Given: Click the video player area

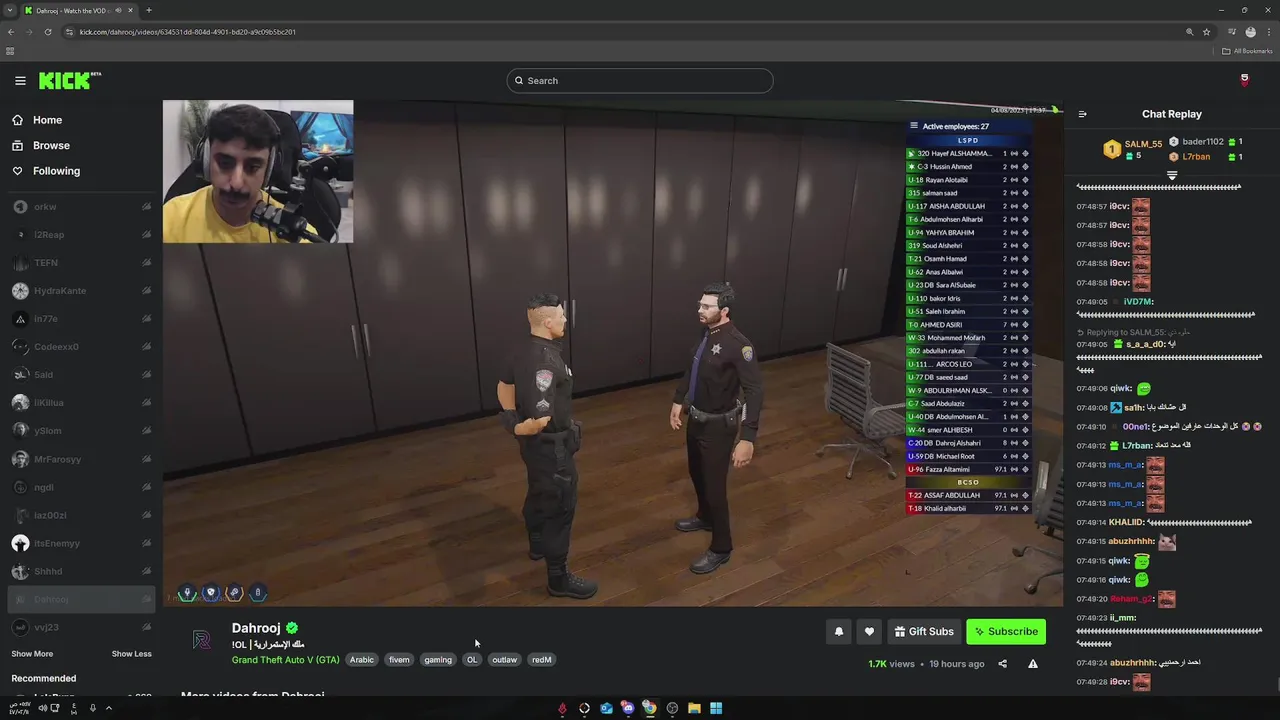Looking at the screenshot, I should click(x=613, y=353).
